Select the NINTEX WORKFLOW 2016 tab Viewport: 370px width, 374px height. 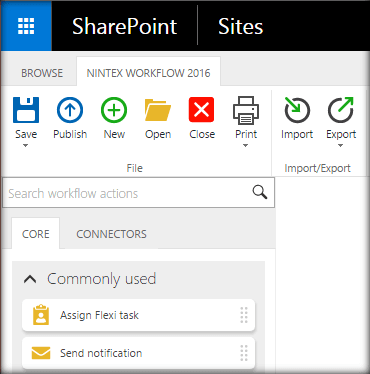148,73
